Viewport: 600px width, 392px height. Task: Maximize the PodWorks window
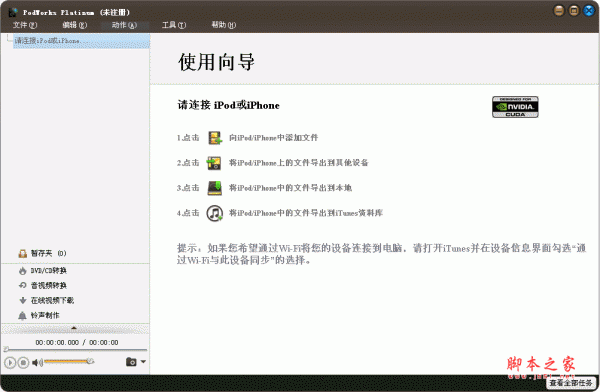574,10
